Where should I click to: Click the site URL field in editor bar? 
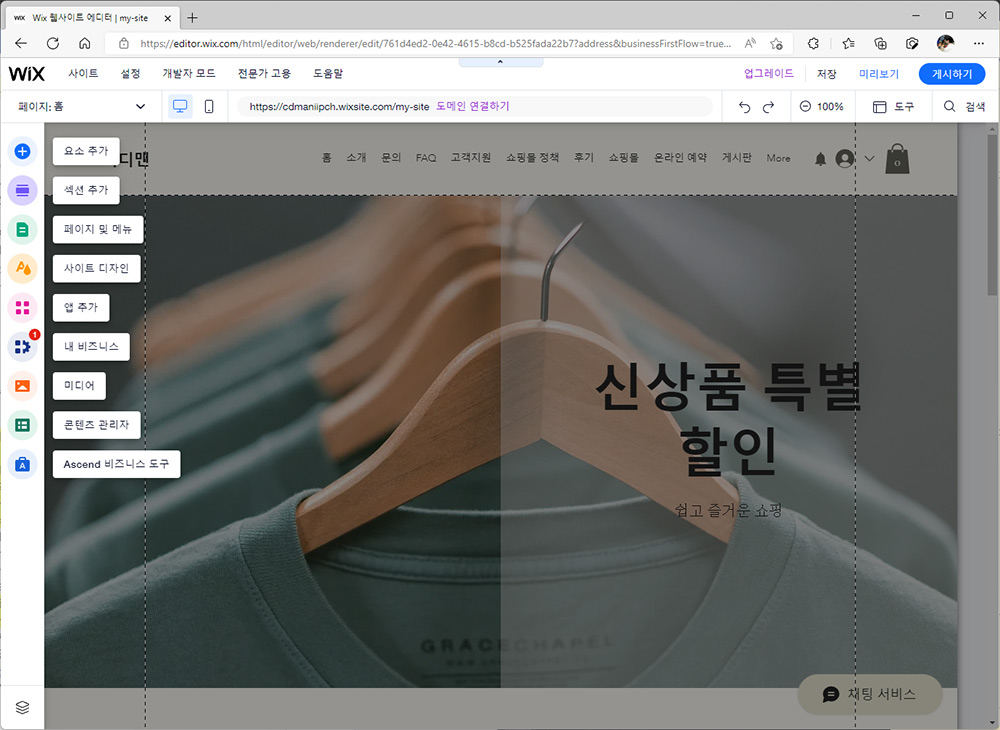pos(474,106)
